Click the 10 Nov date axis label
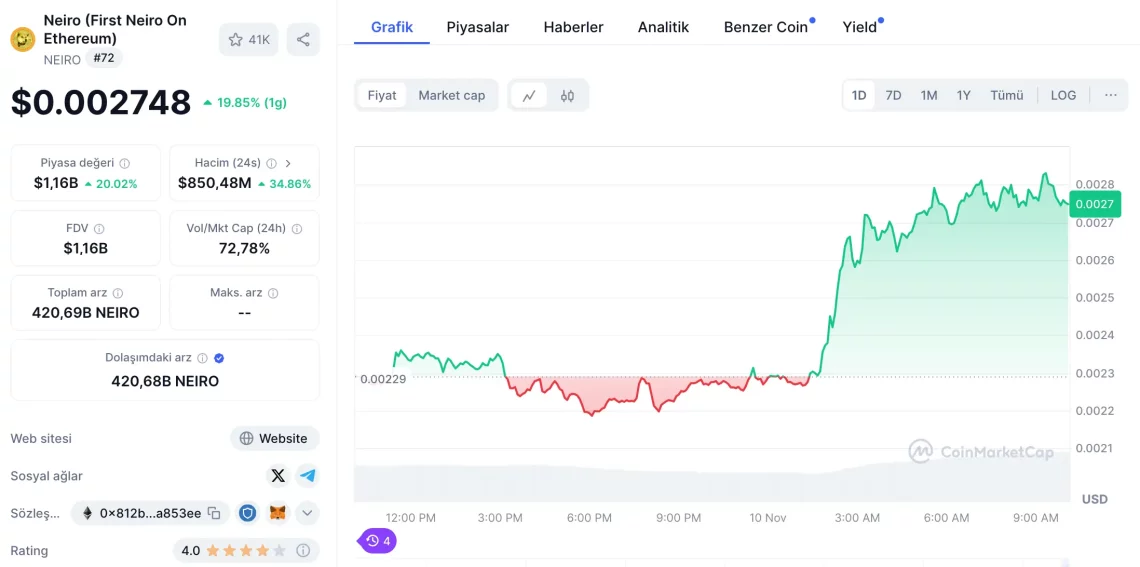The image size is (1140, 567). click(x=768, y=518)
